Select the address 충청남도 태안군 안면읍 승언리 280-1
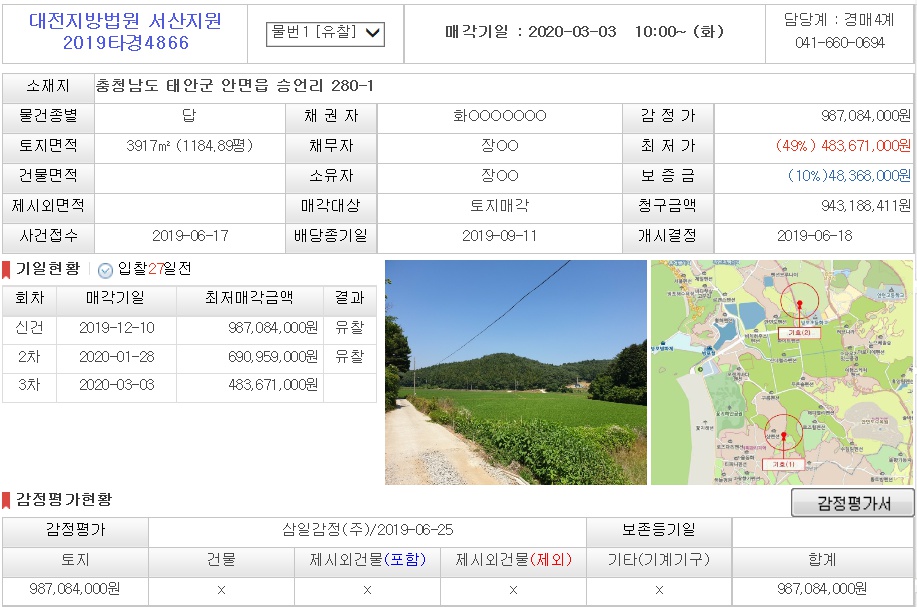The width and height of the screenshot is (917, 607). click(235, 86)
